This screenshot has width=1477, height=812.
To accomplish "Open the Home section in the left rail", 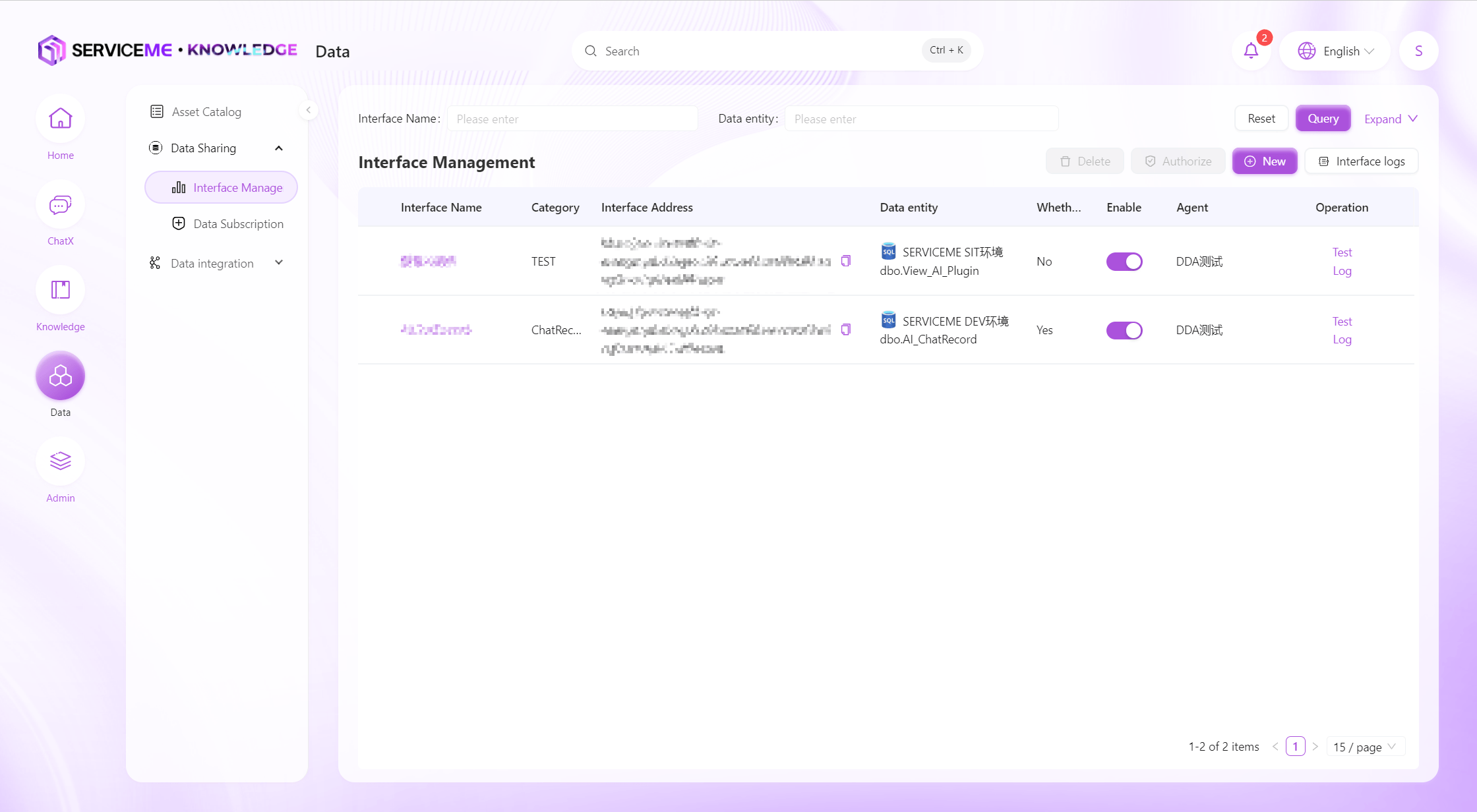I will [60, 119].
